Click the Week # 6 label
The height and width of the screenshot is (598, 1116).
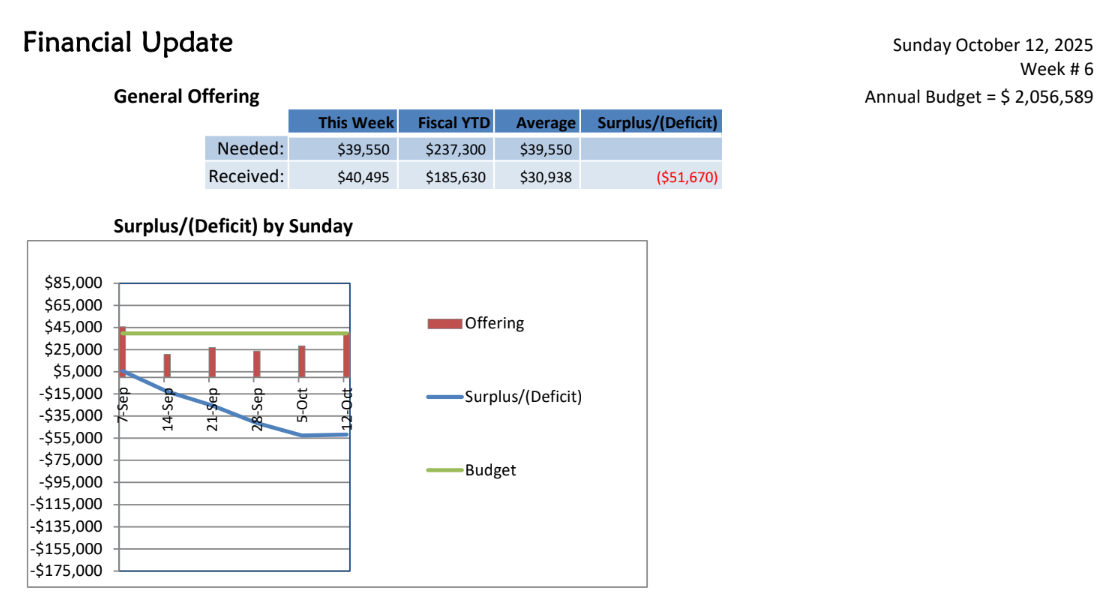coord(1056,70)
